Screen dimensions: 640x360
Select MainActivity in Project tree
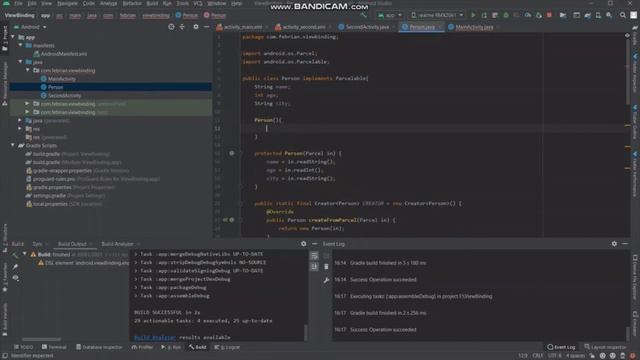point(62,79)
